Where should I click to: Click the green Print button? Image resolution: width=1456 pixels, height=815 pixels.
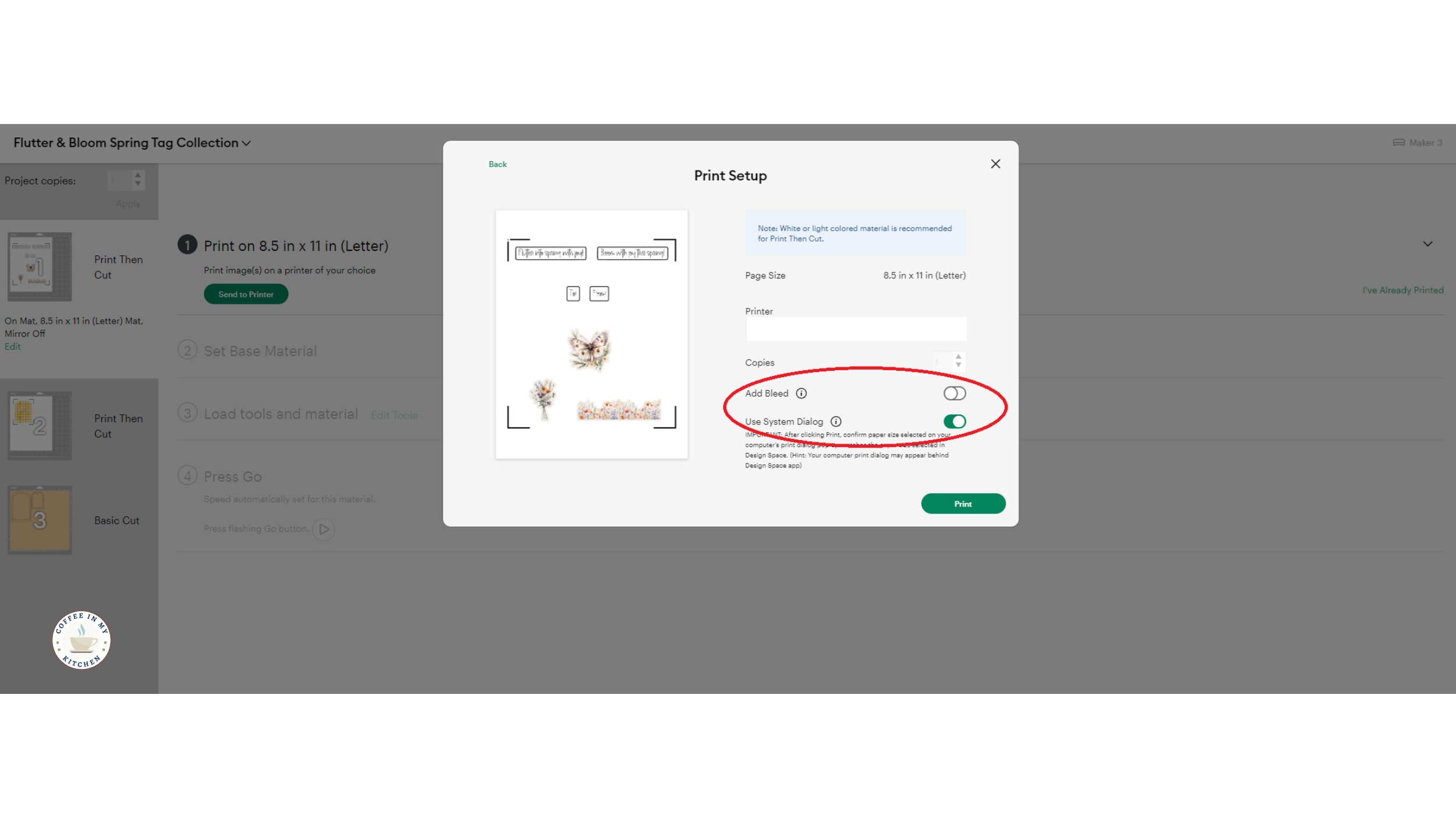tap(963, 504)
